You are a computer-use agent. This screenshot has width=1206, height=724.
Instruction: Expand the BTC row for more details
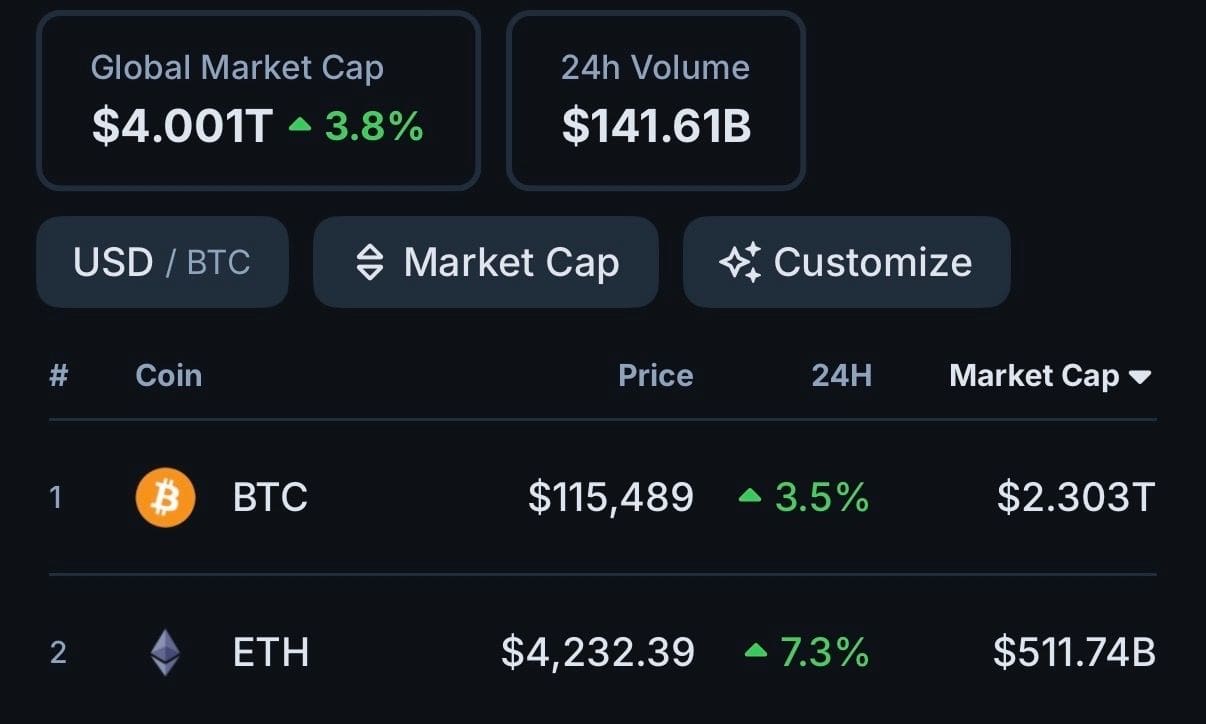point(600,496)
